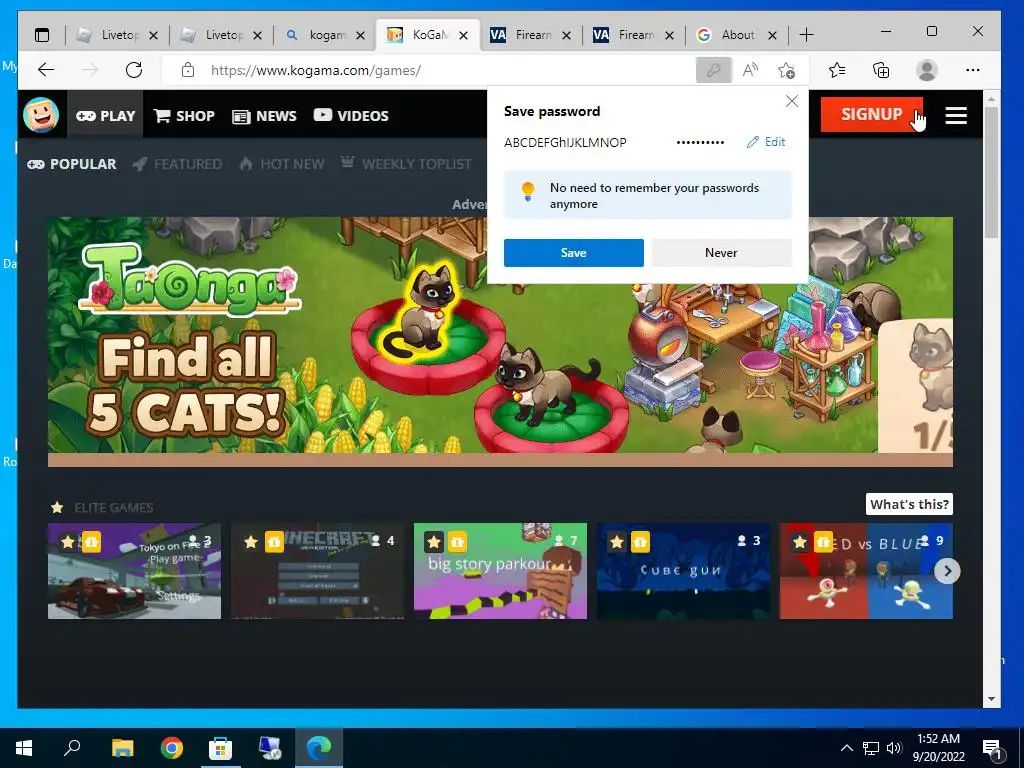Click the SIGNUP button

tap(871, 114)
